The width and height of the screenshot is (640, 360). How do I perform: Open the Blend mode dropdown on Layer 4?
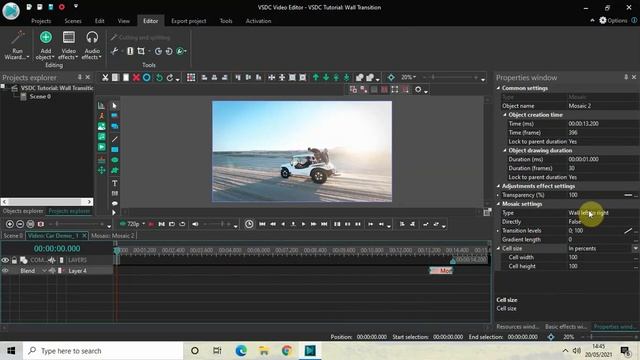click(44, 271)
